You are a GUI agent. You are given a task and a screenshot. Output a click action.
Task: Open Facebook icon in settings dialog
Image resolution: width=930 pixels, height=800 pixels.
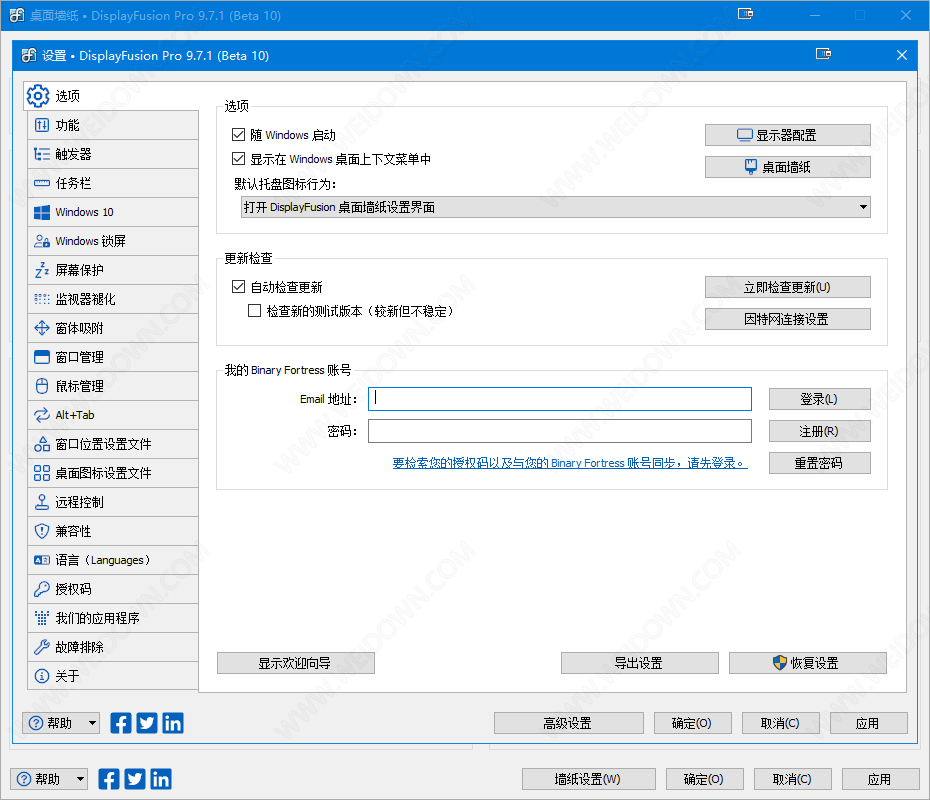[120, 723]
